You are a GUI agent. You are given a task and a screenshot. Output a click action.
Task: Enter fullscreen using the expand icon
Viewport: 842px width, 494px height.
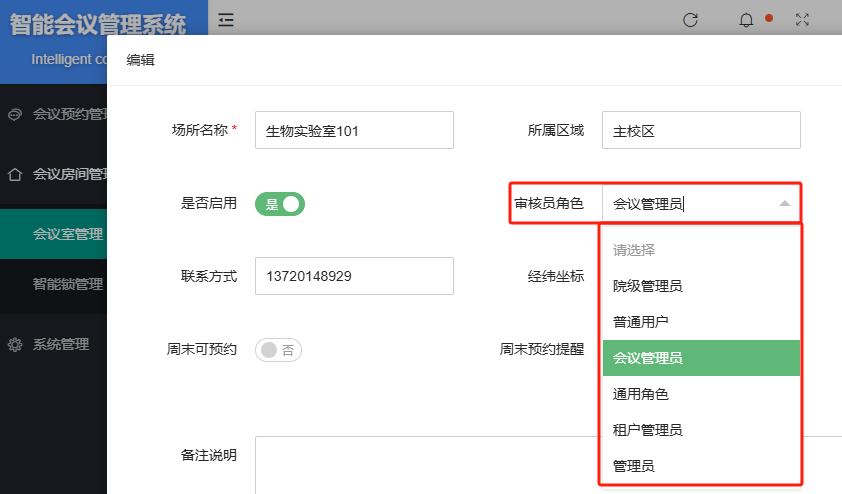801,19
